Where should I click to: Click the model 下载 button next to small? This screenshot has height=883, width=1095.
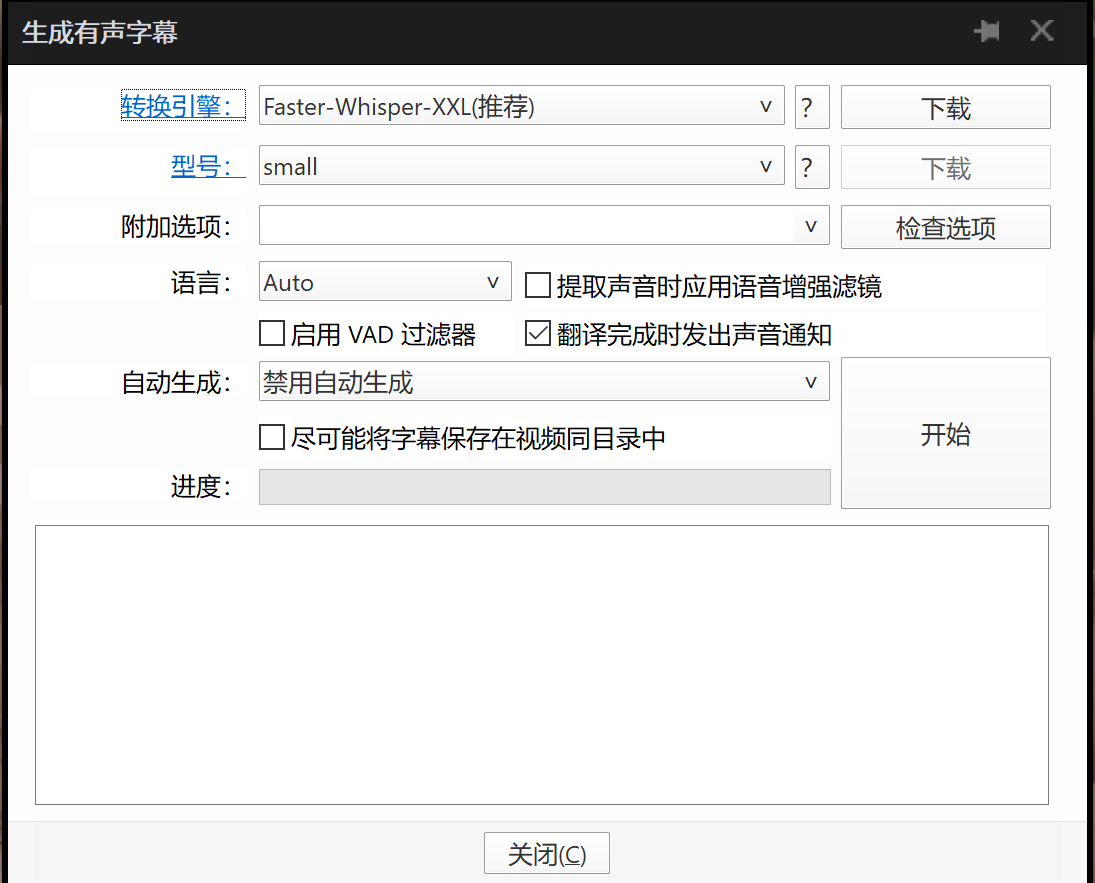coord(946,167)
